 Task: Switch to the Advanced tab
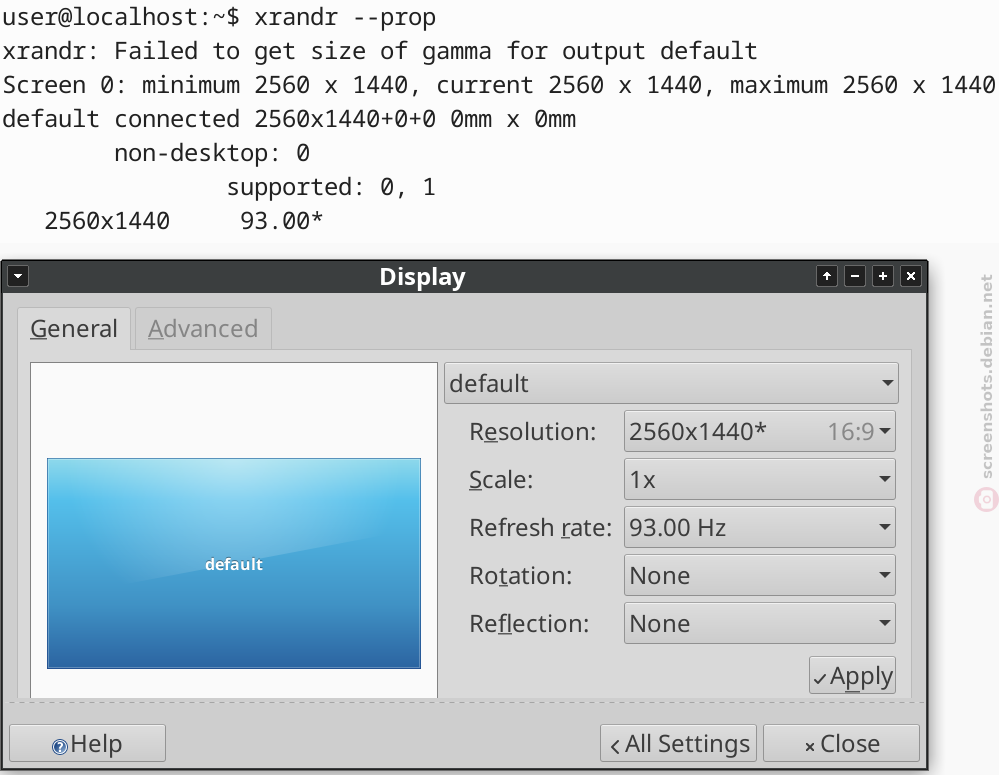[x=203, y=329]
